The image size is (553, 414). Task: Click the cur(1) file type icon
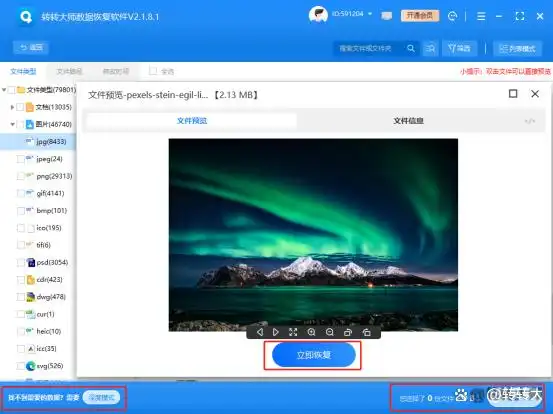31,314
